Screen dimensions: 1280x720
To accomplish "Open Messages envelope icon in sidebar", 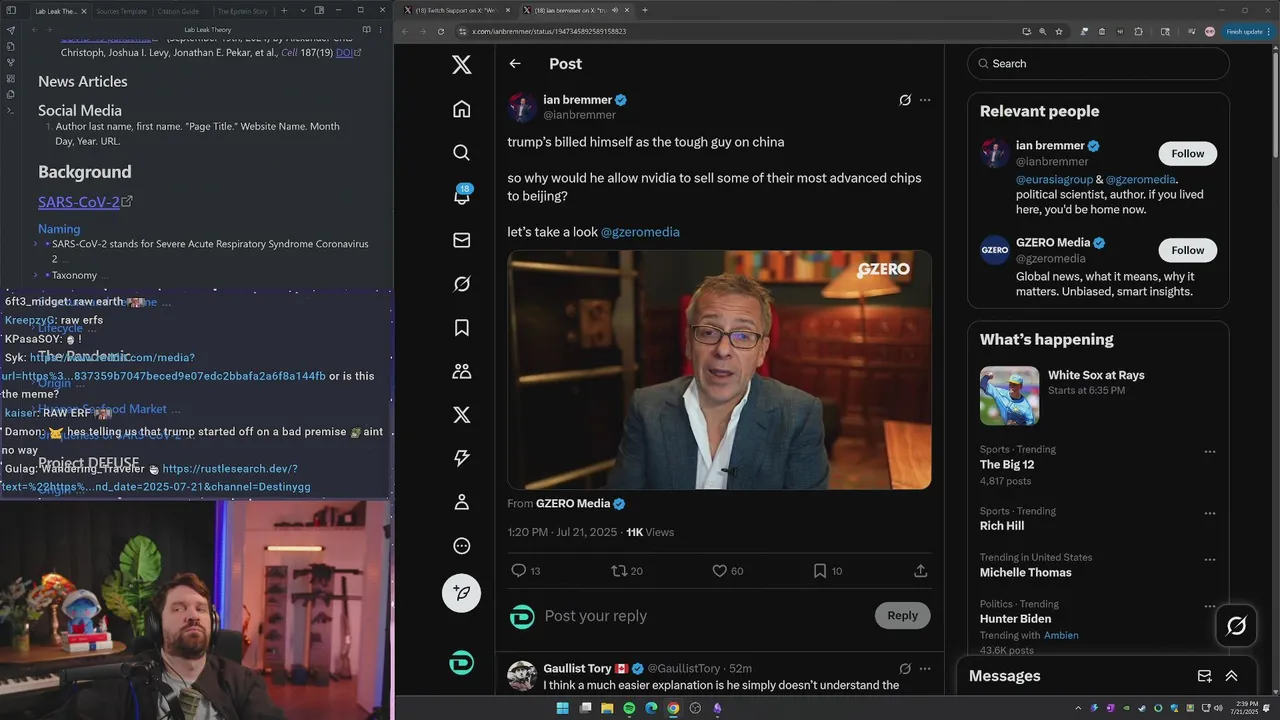I will 461,240.
